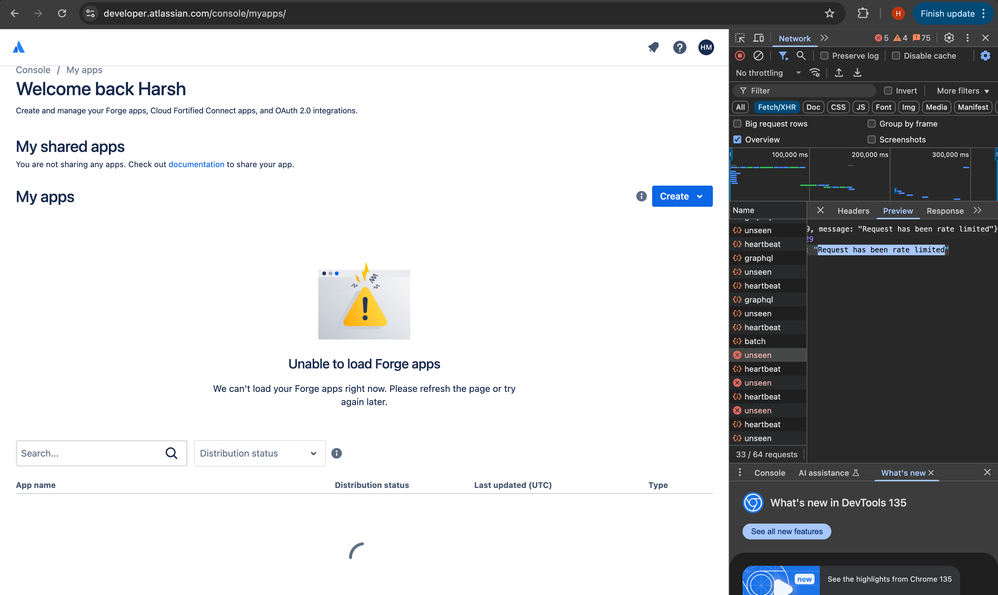This screenshot has width=998, height=595.
Task: Show more DevTools panels beside Network
Action: tap(824, 38)
